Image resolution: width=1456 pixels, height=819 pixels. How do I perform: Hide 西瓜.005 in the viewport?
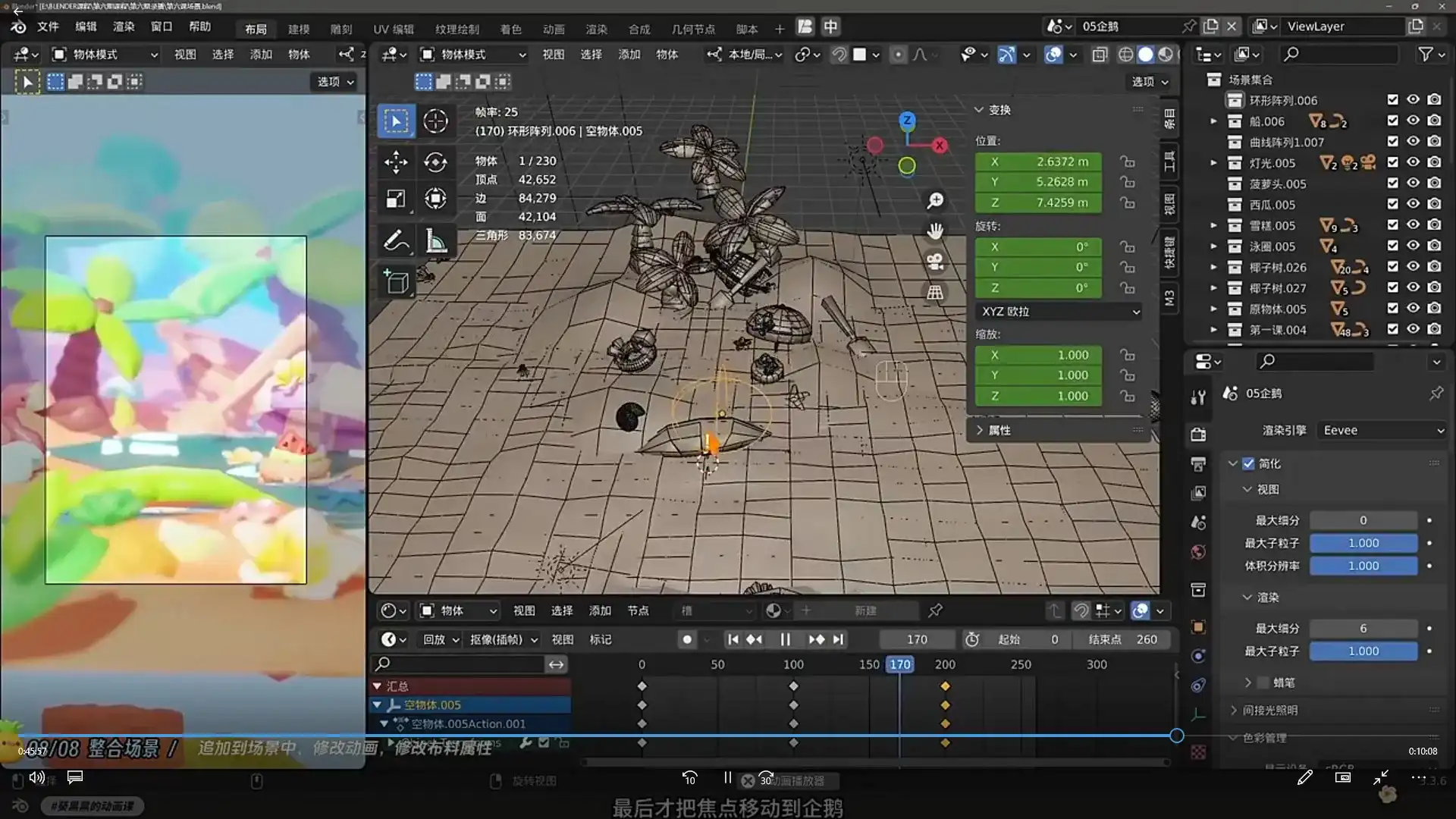1413,203
